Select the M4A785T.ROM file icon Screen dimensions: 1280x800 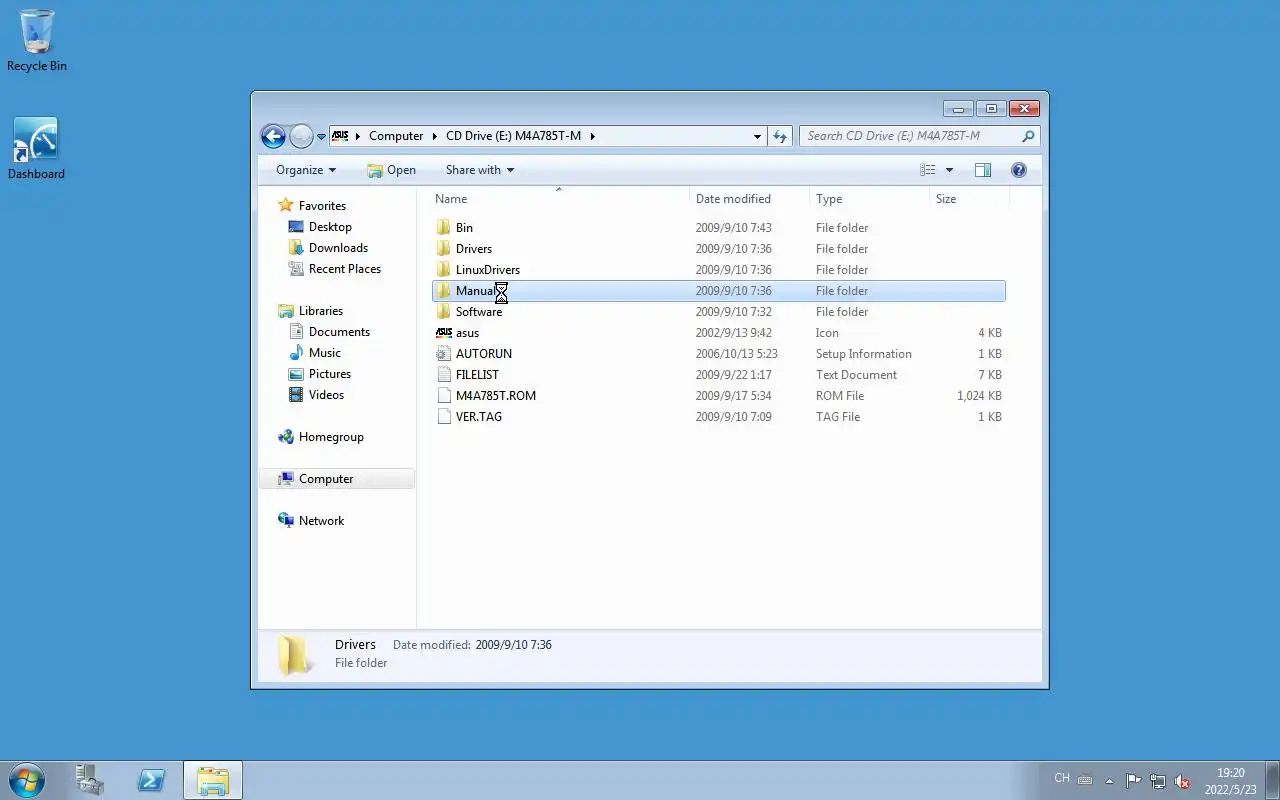pos(444,396)
